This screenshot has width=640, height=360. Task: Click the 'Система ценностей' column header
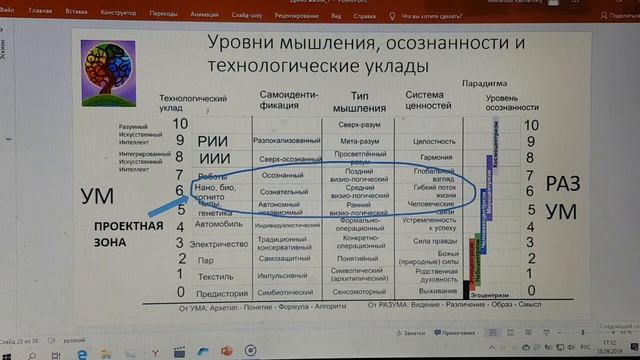click(428, 100)
